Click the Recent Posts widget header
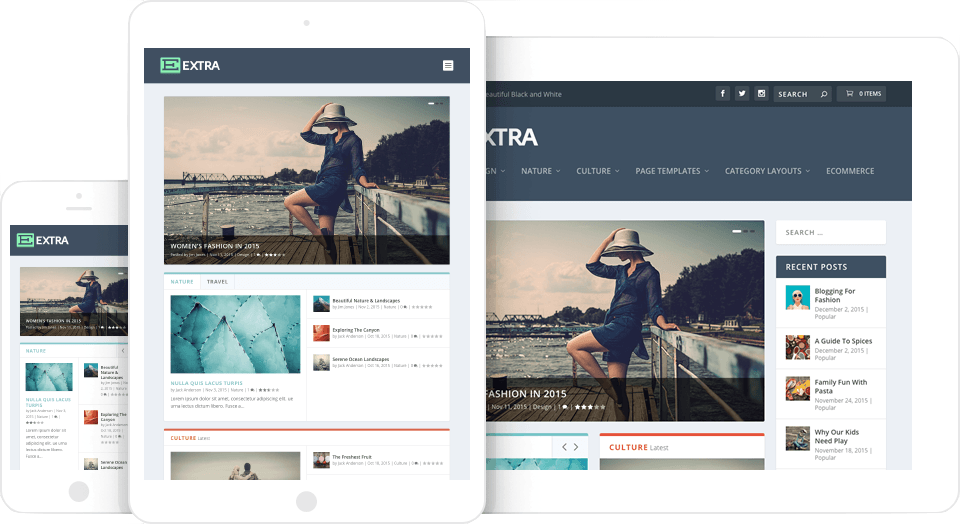 831,267
